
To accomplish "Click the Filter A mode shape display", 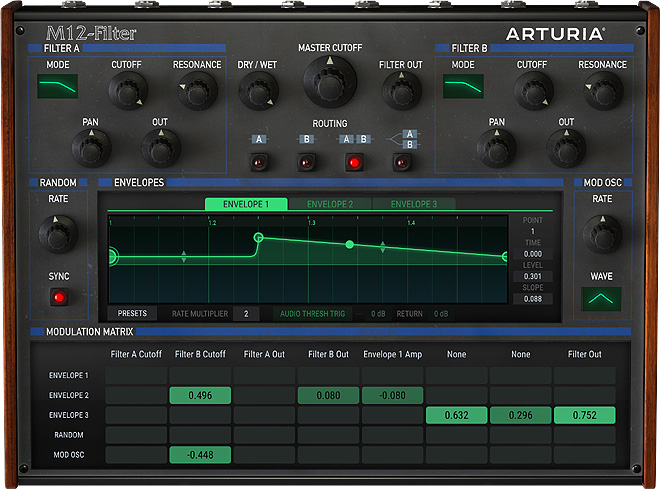I will [57, 87].
